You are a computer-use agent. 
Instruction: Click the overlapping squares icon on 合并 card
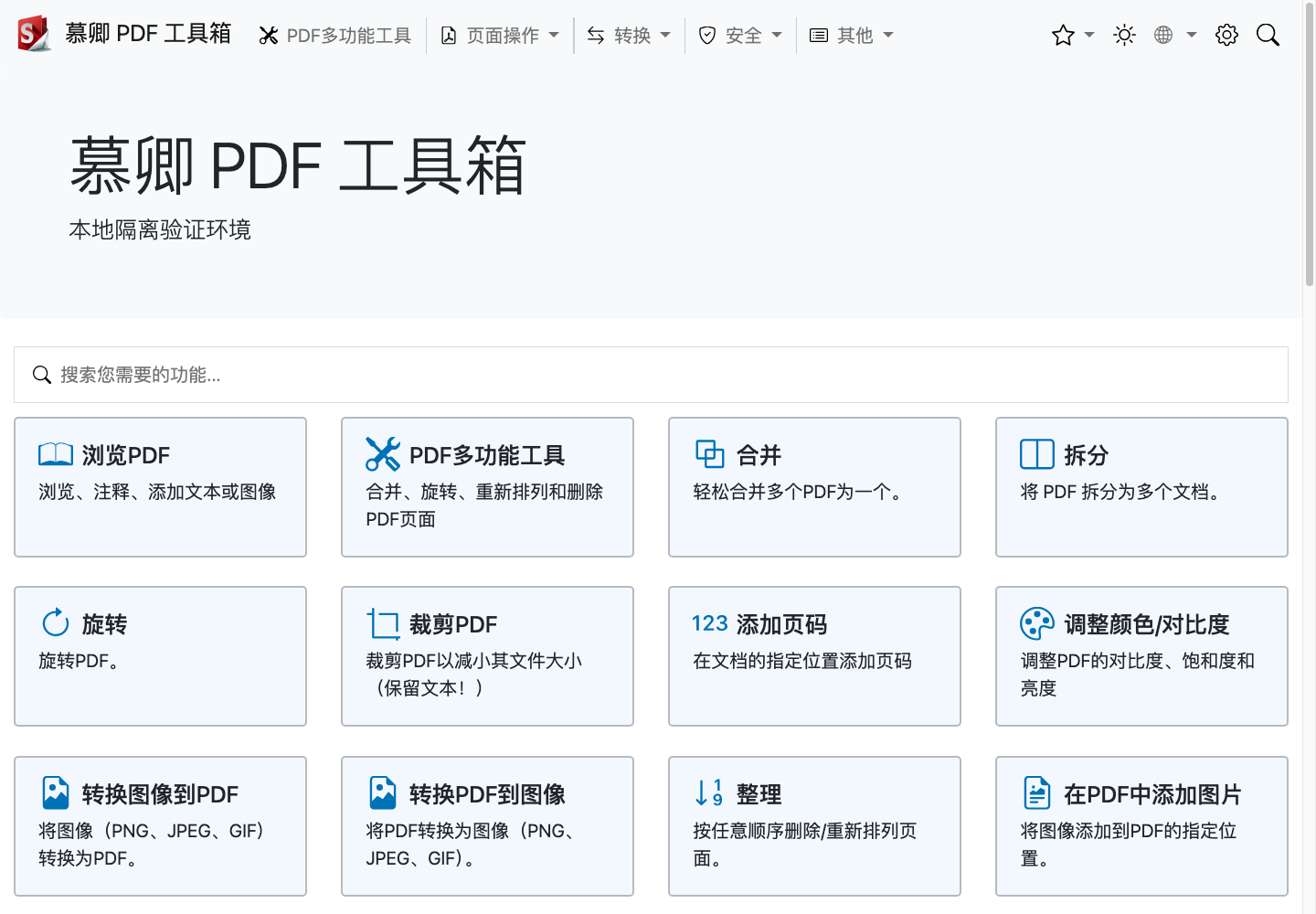pyautogui.click(x=710, y=454)
